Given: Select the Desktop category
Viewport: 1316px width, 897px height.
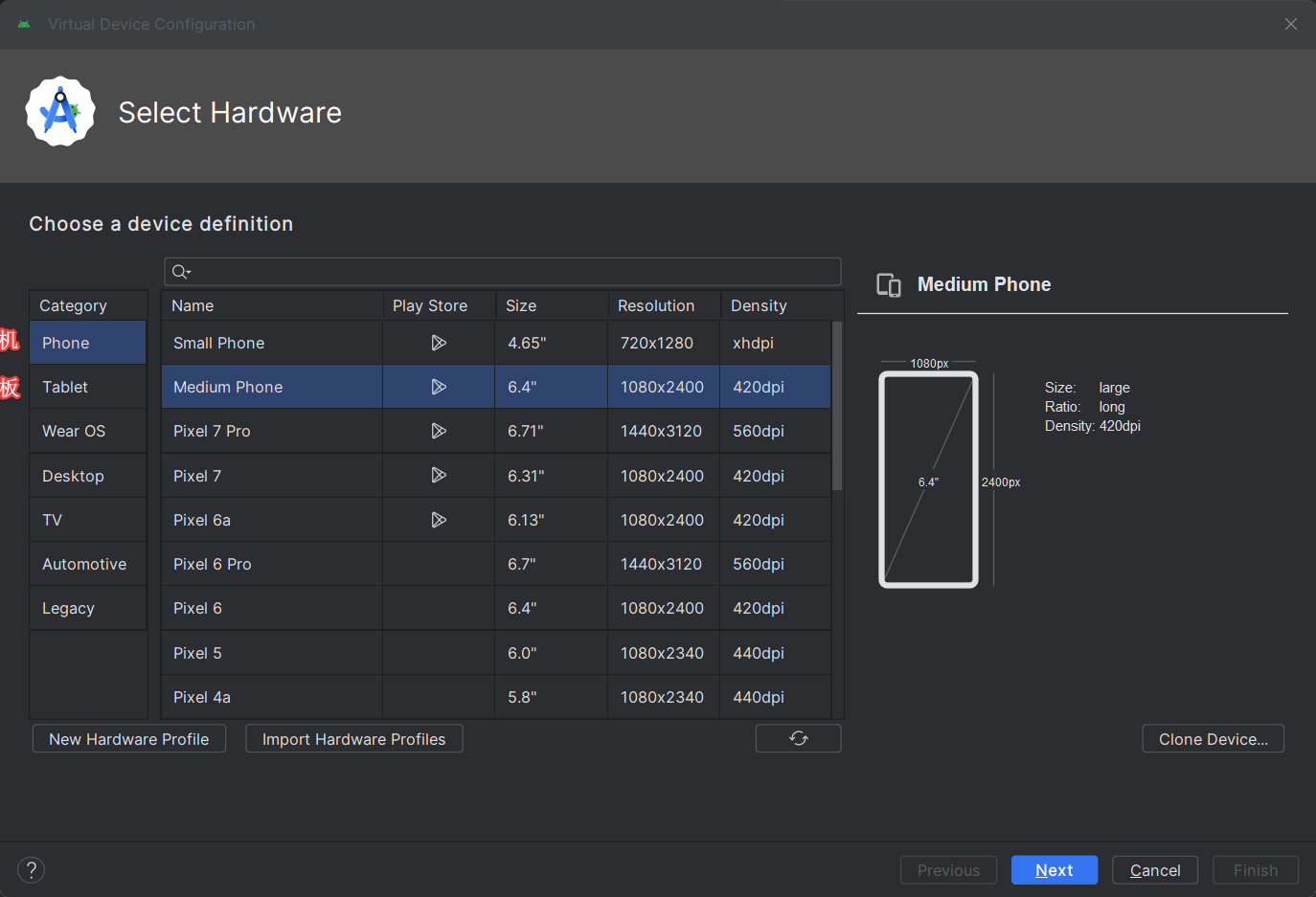Looking at the screenshot, I should pos(88,476).
